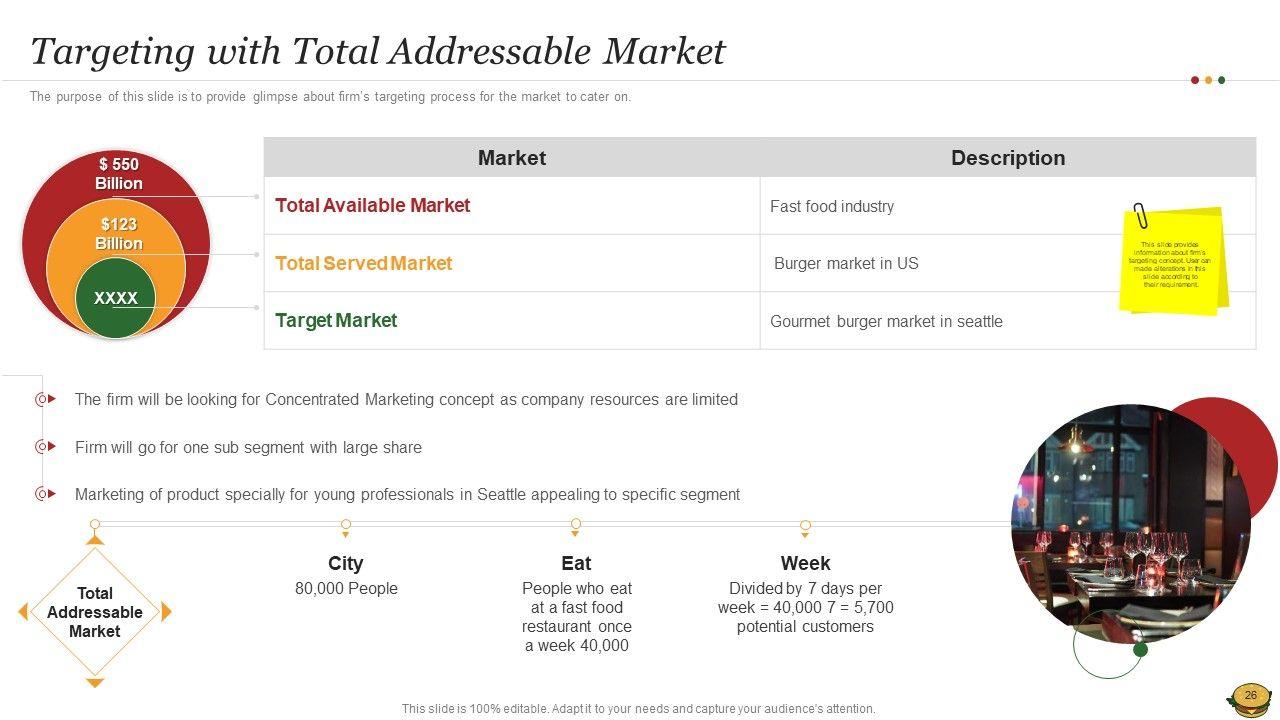Image resolution: width=1280 pixels, height=720 pixels.
Task: Select the orange $123 Billion circle
Action: [118, 234]
